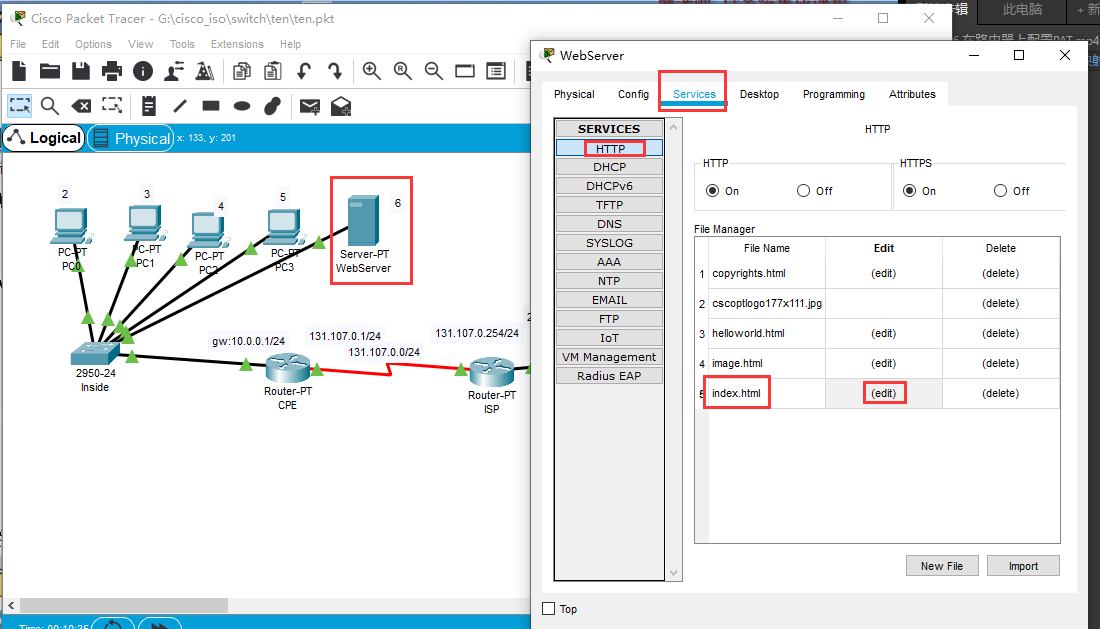Select the DHCP service
Viewport: 1100px width, 629px height.
(x=609, y=167)
